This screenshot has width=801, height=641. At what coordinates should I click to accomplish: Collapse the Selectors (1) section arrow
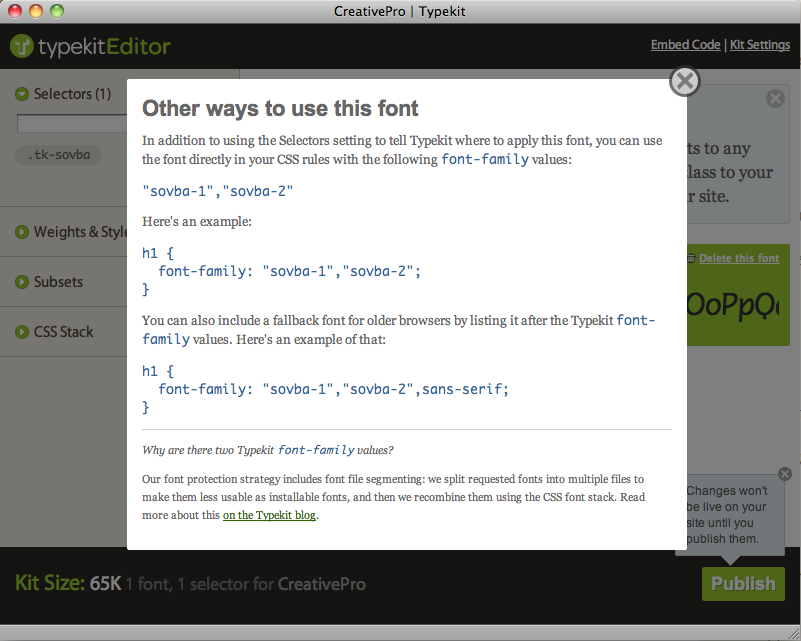click(x=22, y=94)
